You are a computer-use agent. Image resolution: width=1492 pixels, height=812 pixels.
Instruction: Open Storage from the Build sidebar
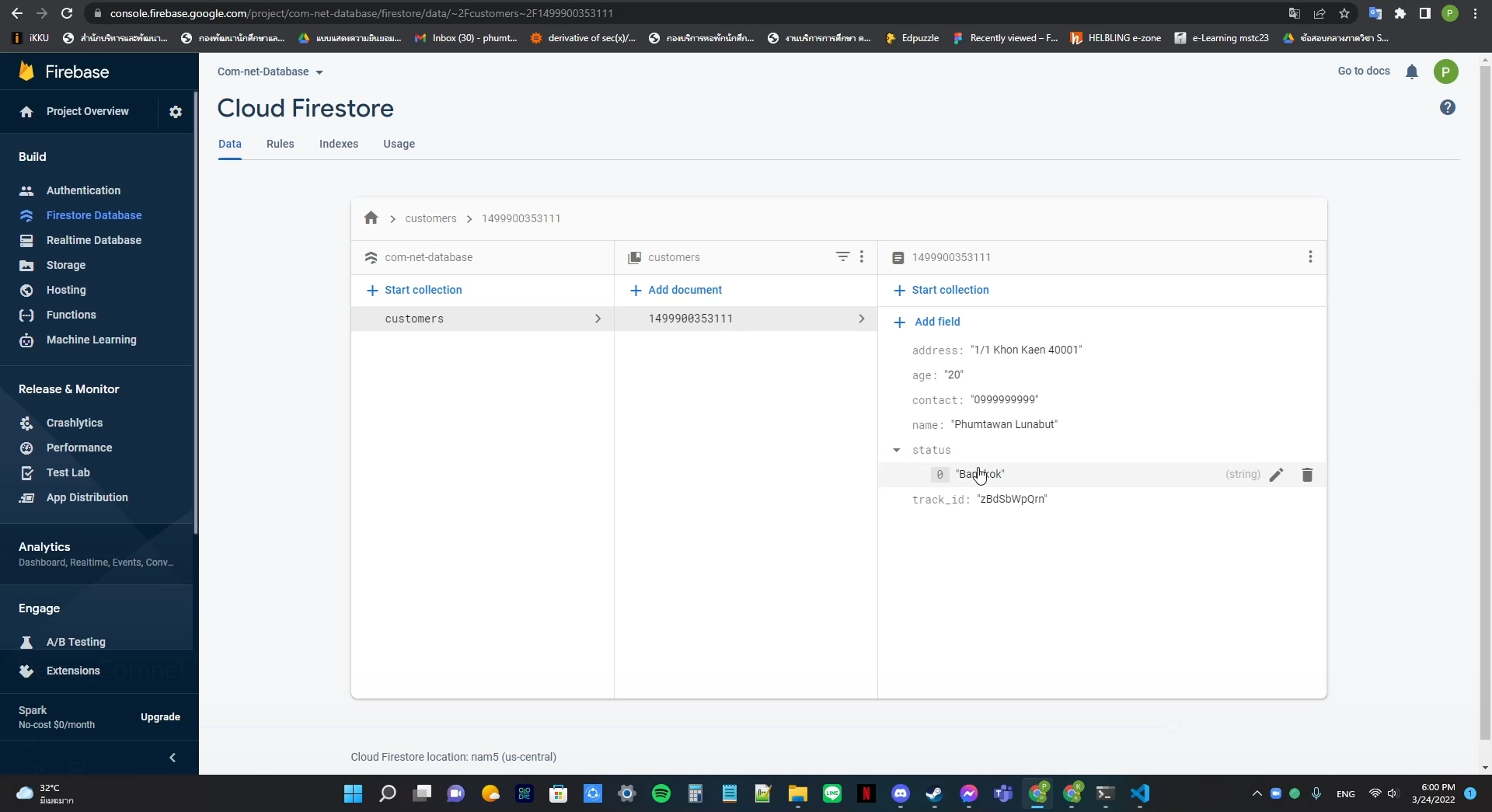(x=66, y=265)
